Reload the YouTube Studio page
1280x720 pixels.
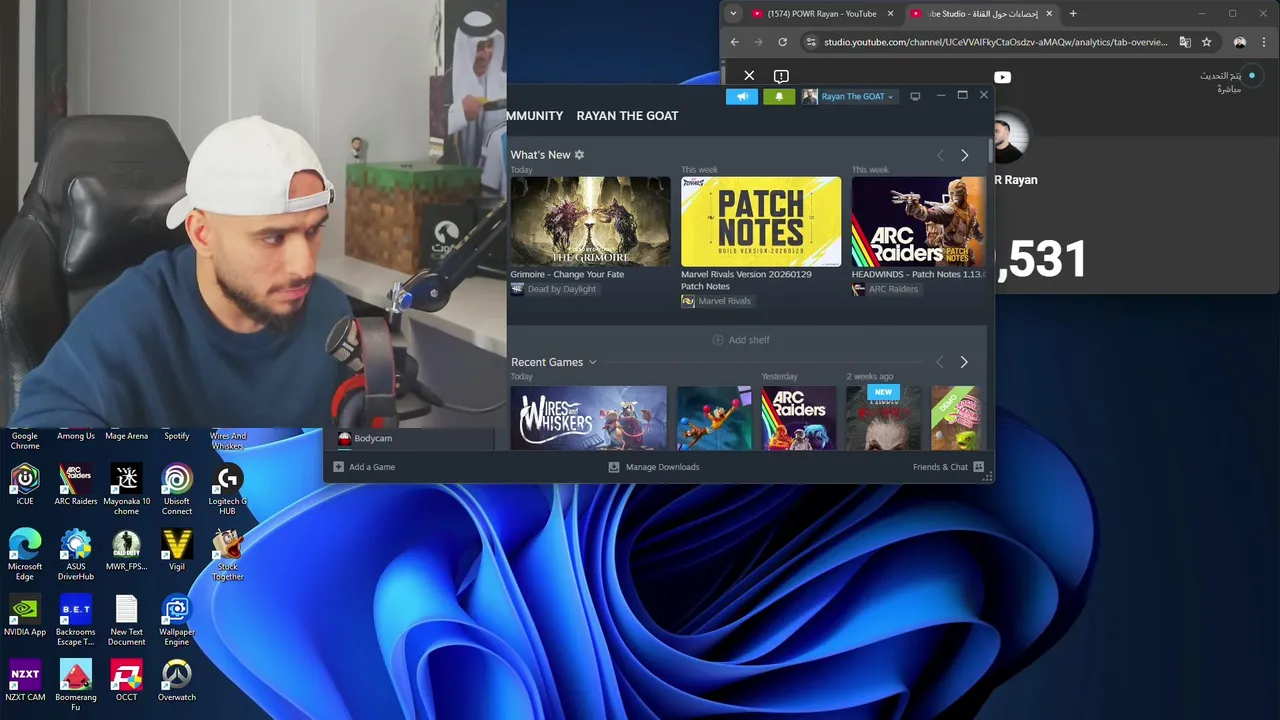point(782,42)
